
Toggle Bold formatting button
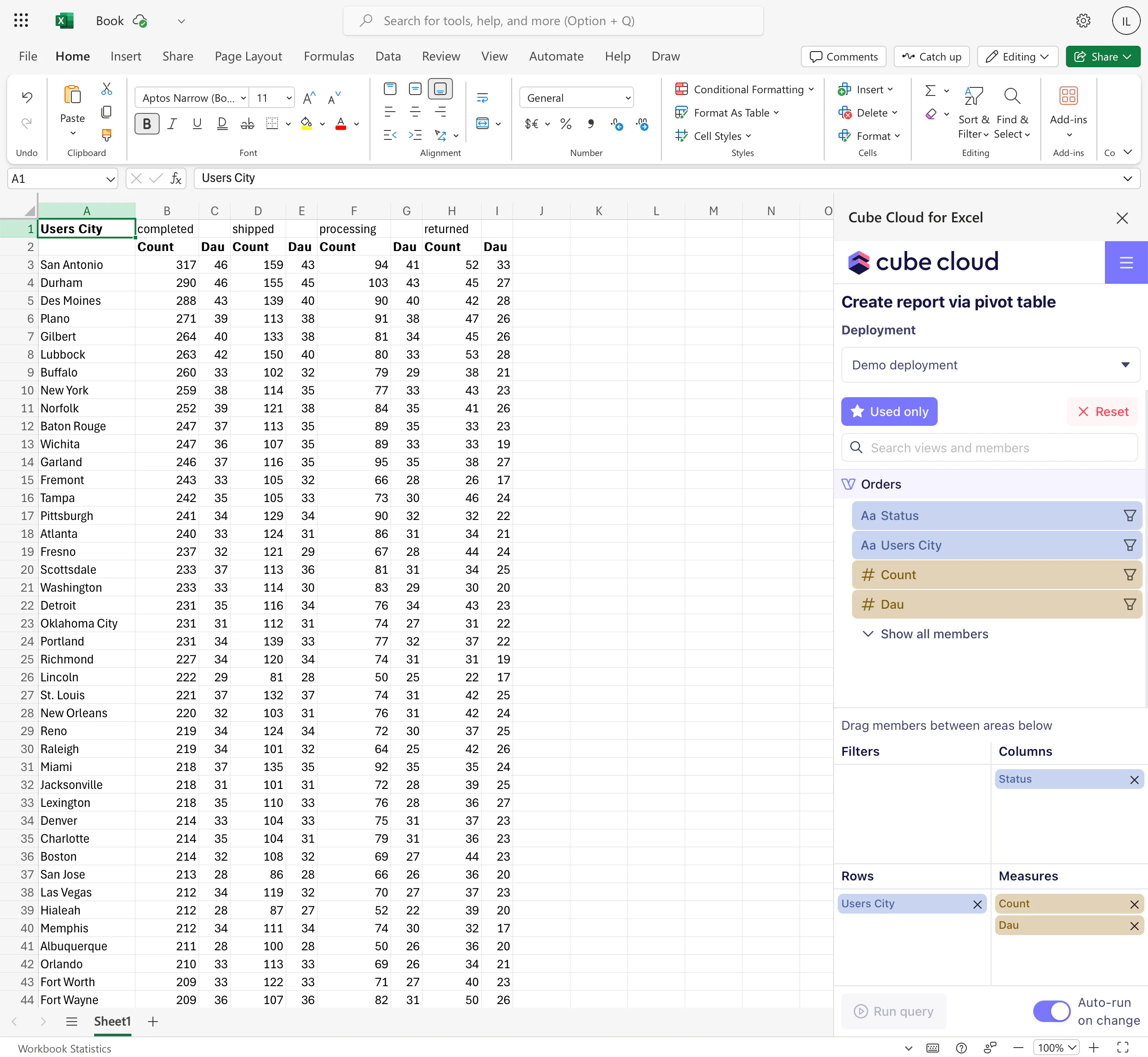coord(147,124)
